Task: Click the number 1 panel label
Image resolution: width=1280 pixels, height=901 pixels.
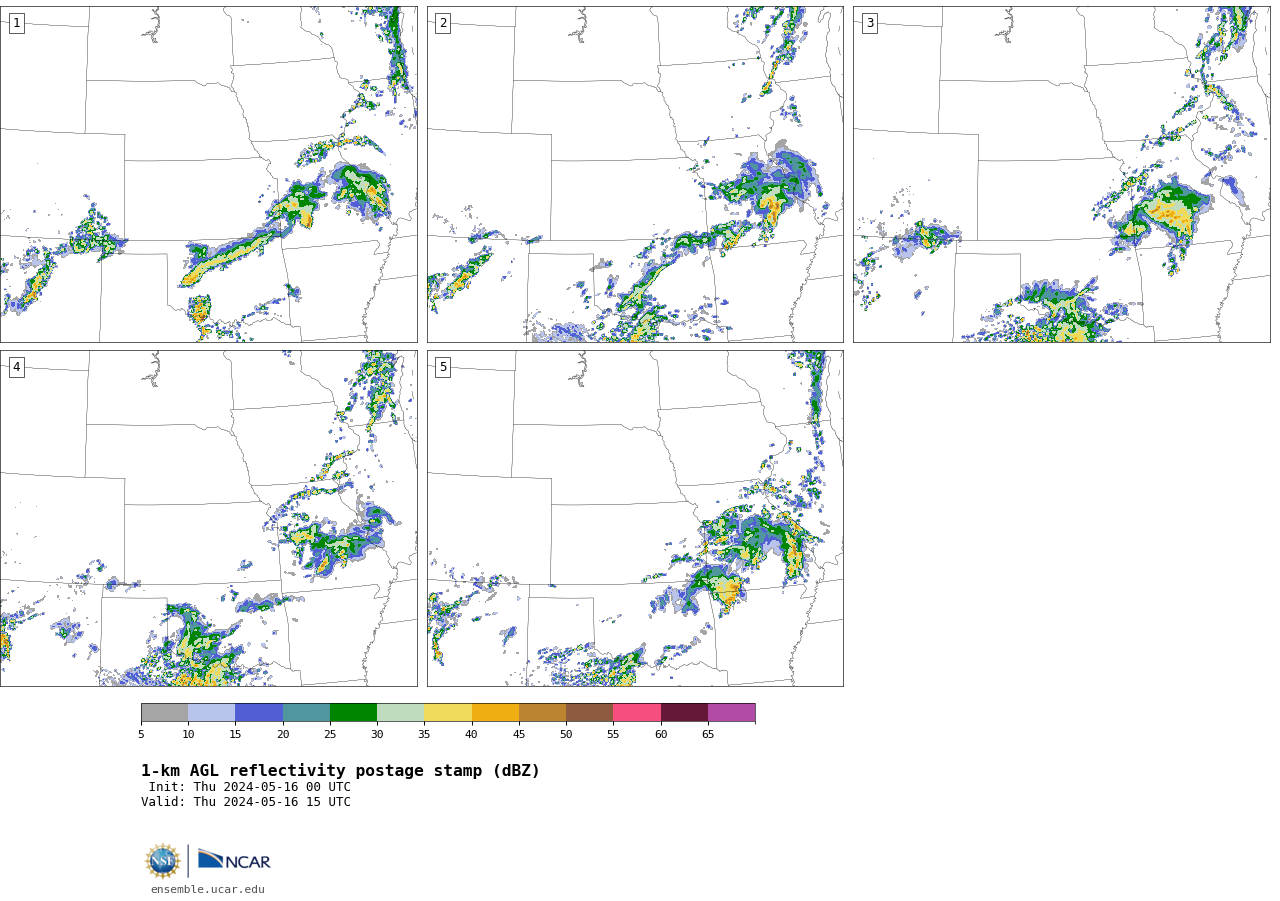Action: pyautogui.click(x=16, y=23)
